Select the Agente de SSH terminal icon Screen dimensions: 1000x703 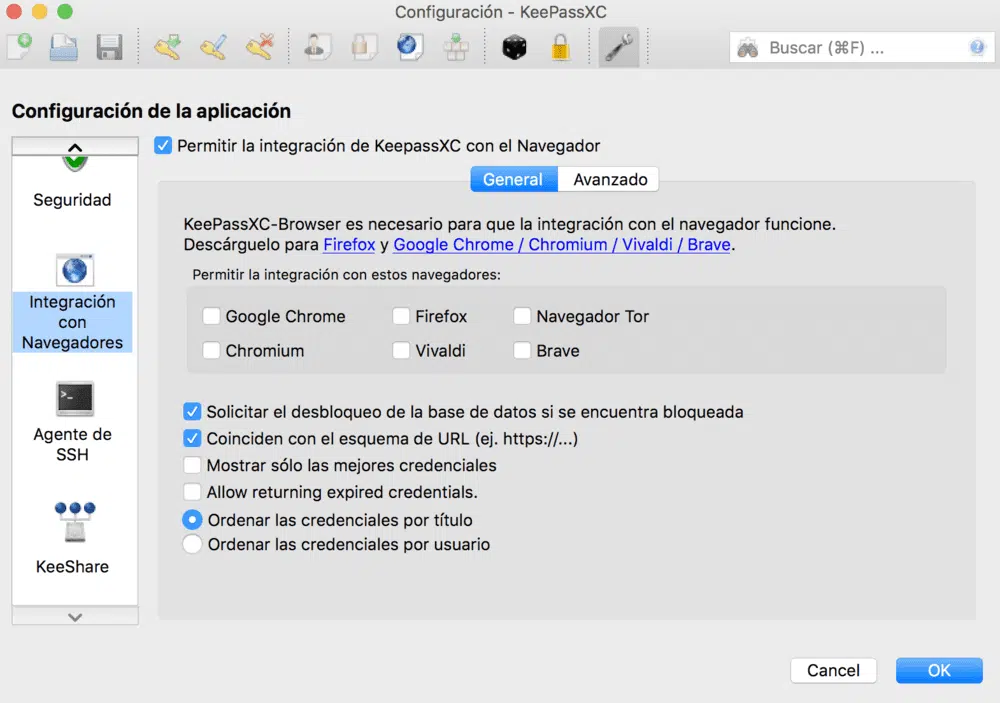click(75, 398)
